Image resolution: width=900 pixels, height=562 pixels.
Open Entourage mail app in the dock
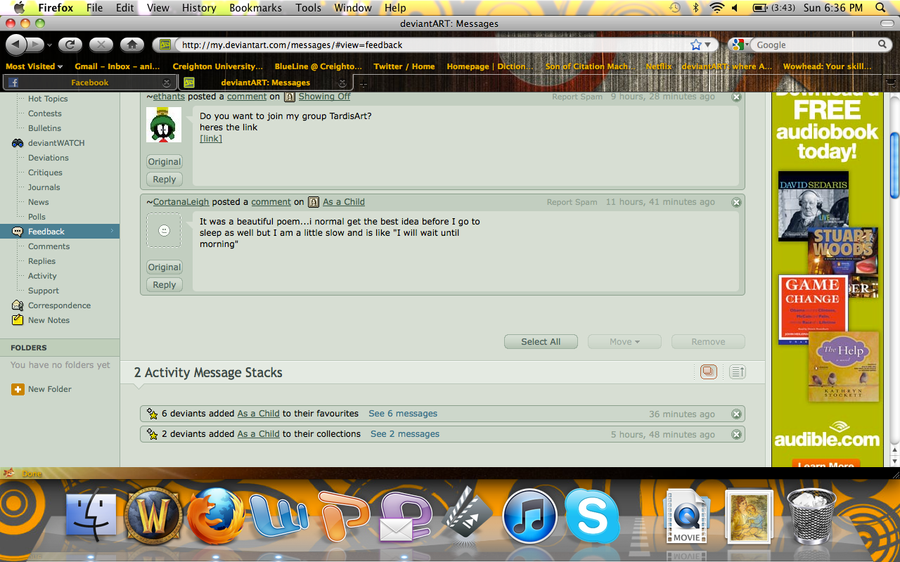coord(405,517)
